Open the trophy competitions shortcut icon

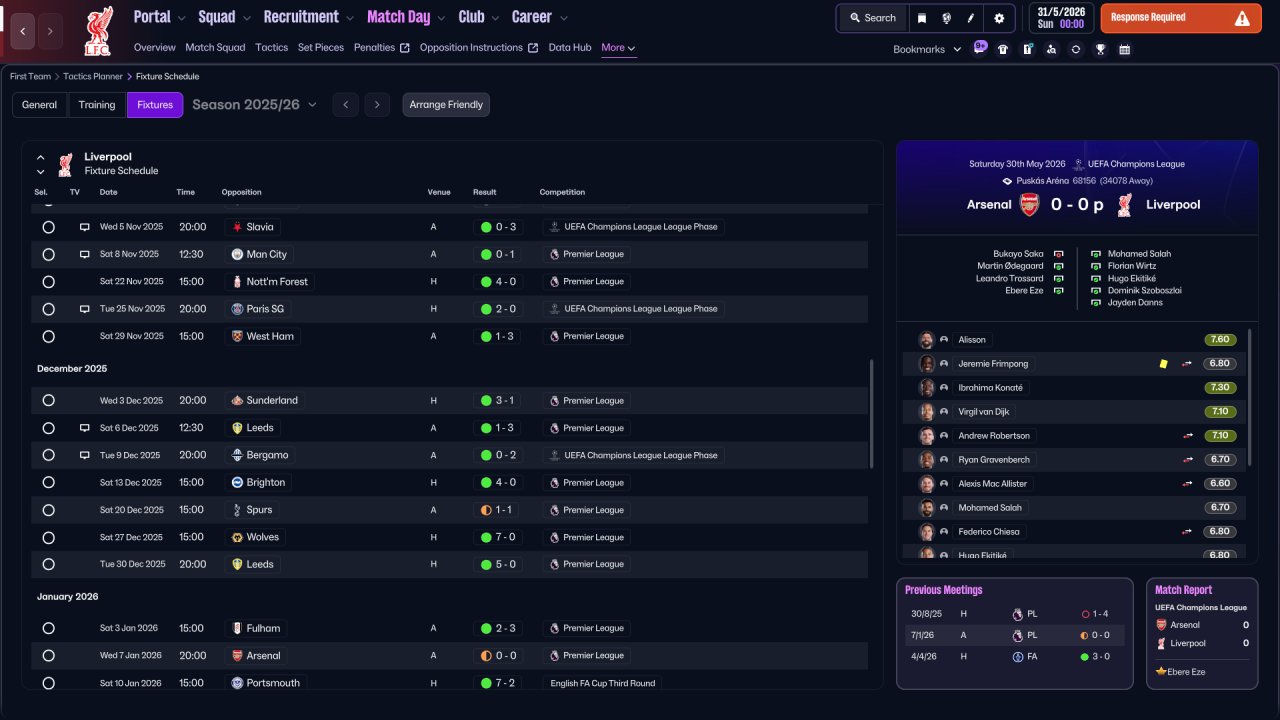point(1100,49)
